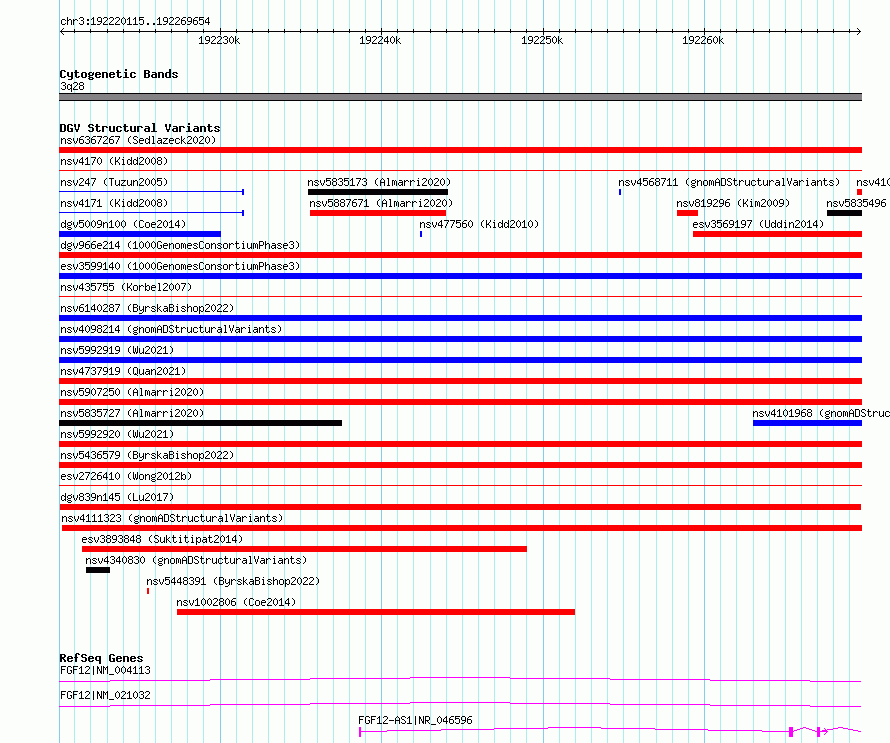Select esv3599140 (1000GenomesConsortiumPhase3) label

(180, 266)
